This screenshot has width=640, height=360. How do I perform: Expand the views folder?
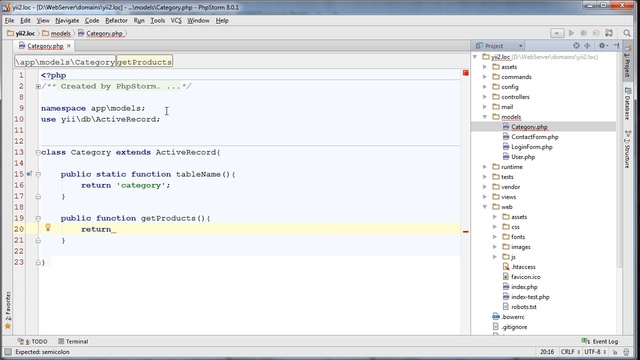pos(485,197)
